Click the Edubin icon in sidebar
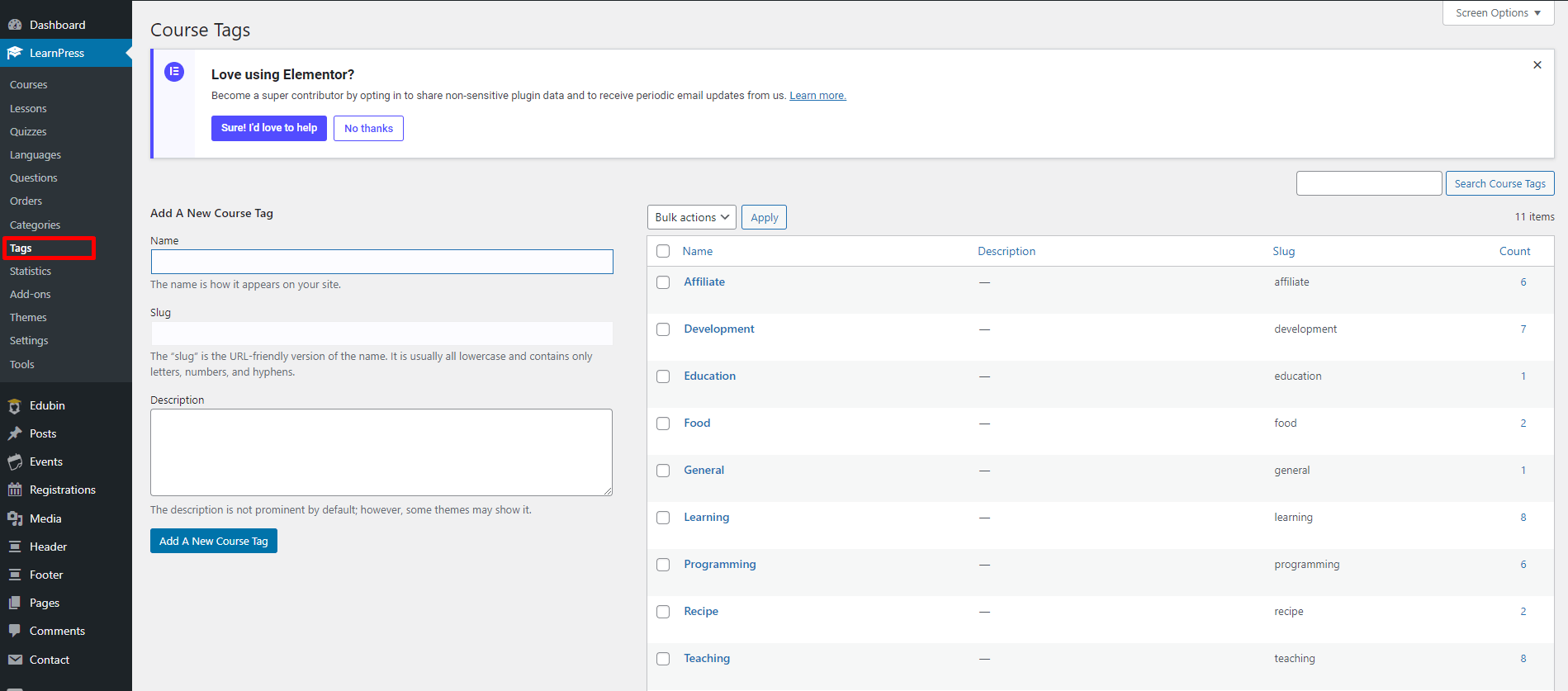 coord(15,406)
